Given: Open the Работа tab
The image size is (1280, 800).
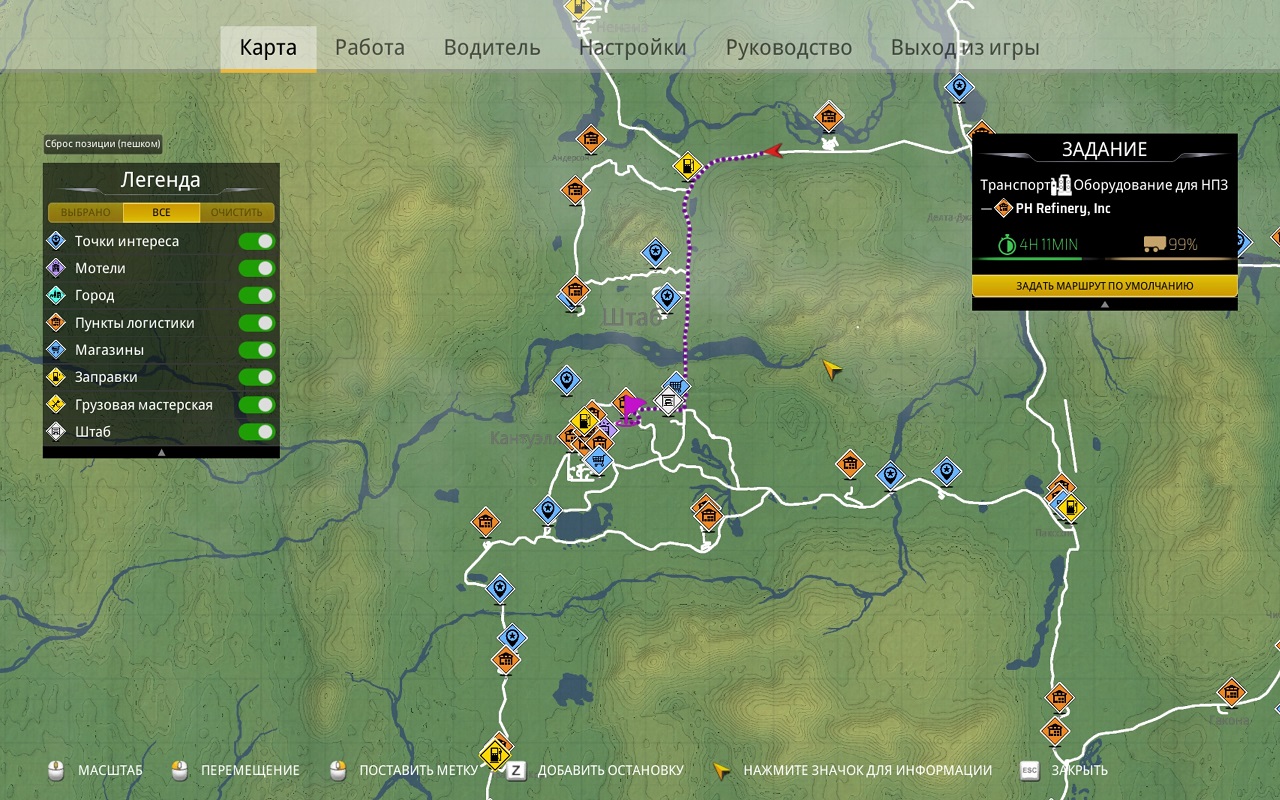Looking at the screenshot, I should 370,48.
